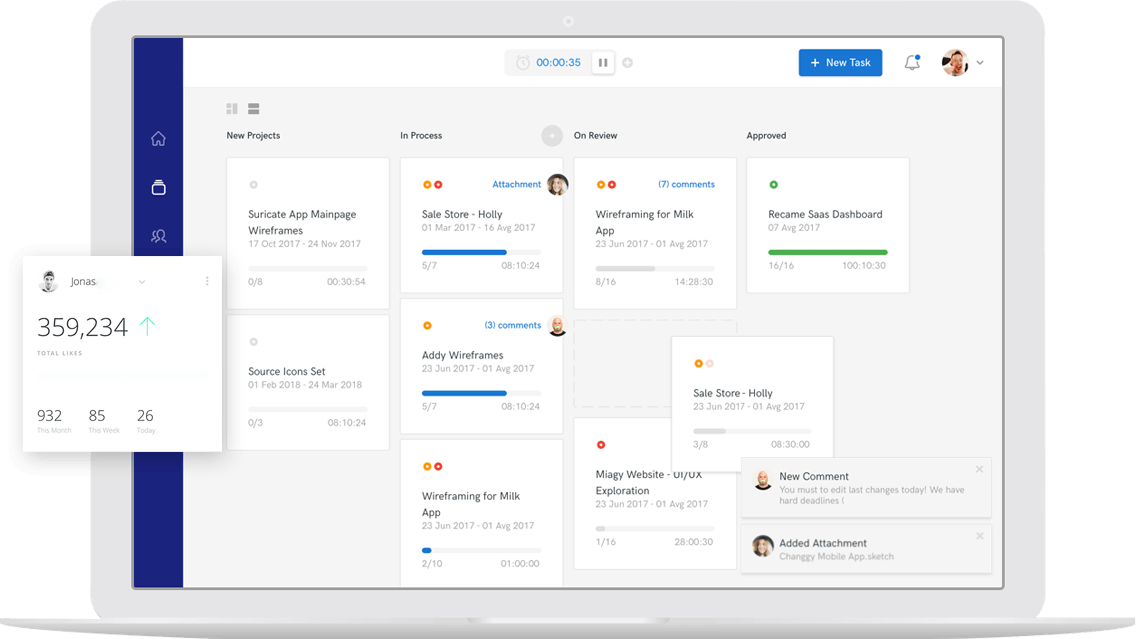This screenshot has width=1136, height=639.
Task: Click the green progress bar on Recame Saas Dashboard
Action: (827, 252)
